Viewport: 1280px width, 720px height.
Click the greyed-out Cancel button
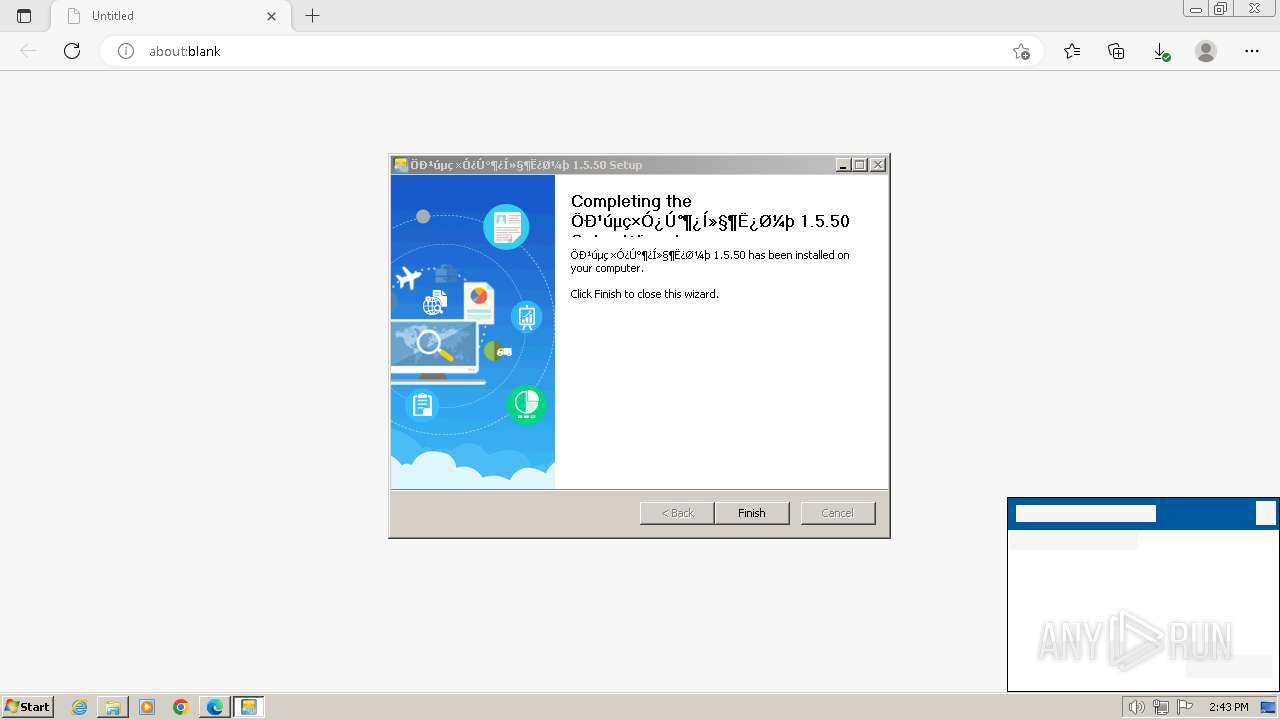pyautogui.click(x=838, y=513)
